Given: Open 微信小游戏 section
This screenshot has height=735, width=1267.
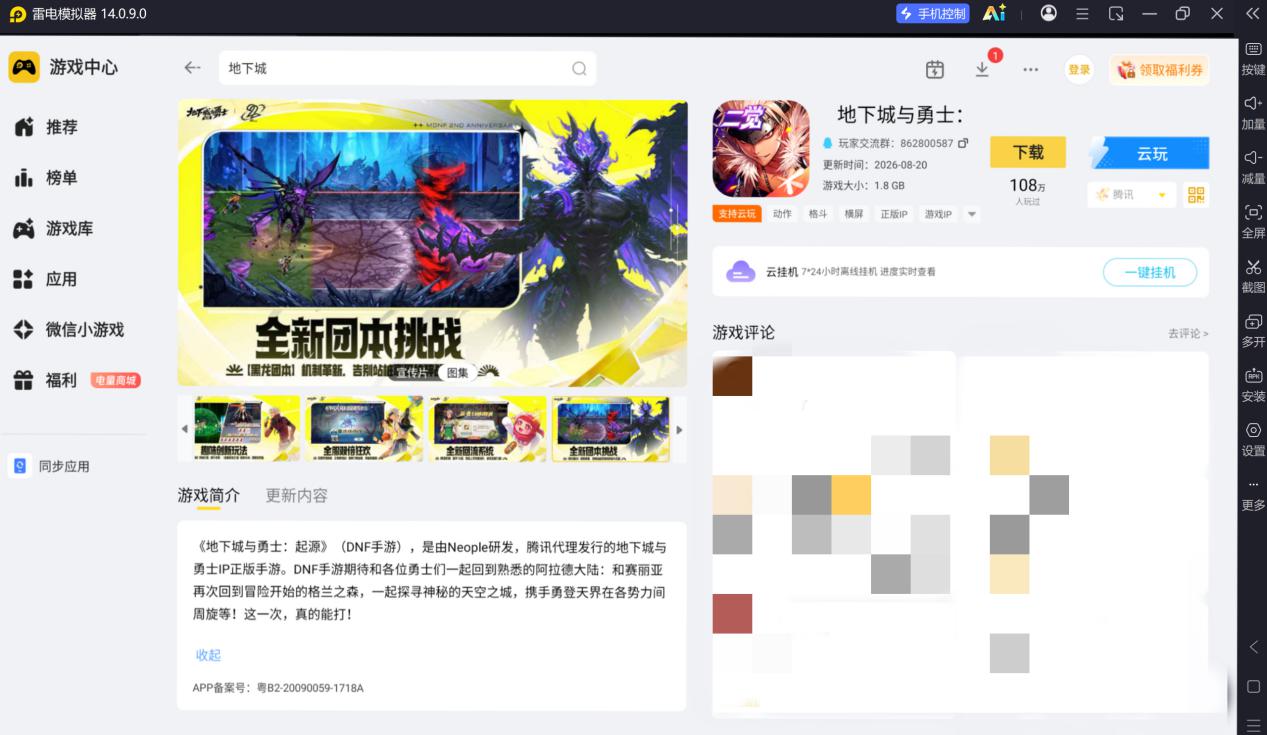Looking at the screenshot, I should click(x=69, y=329).
